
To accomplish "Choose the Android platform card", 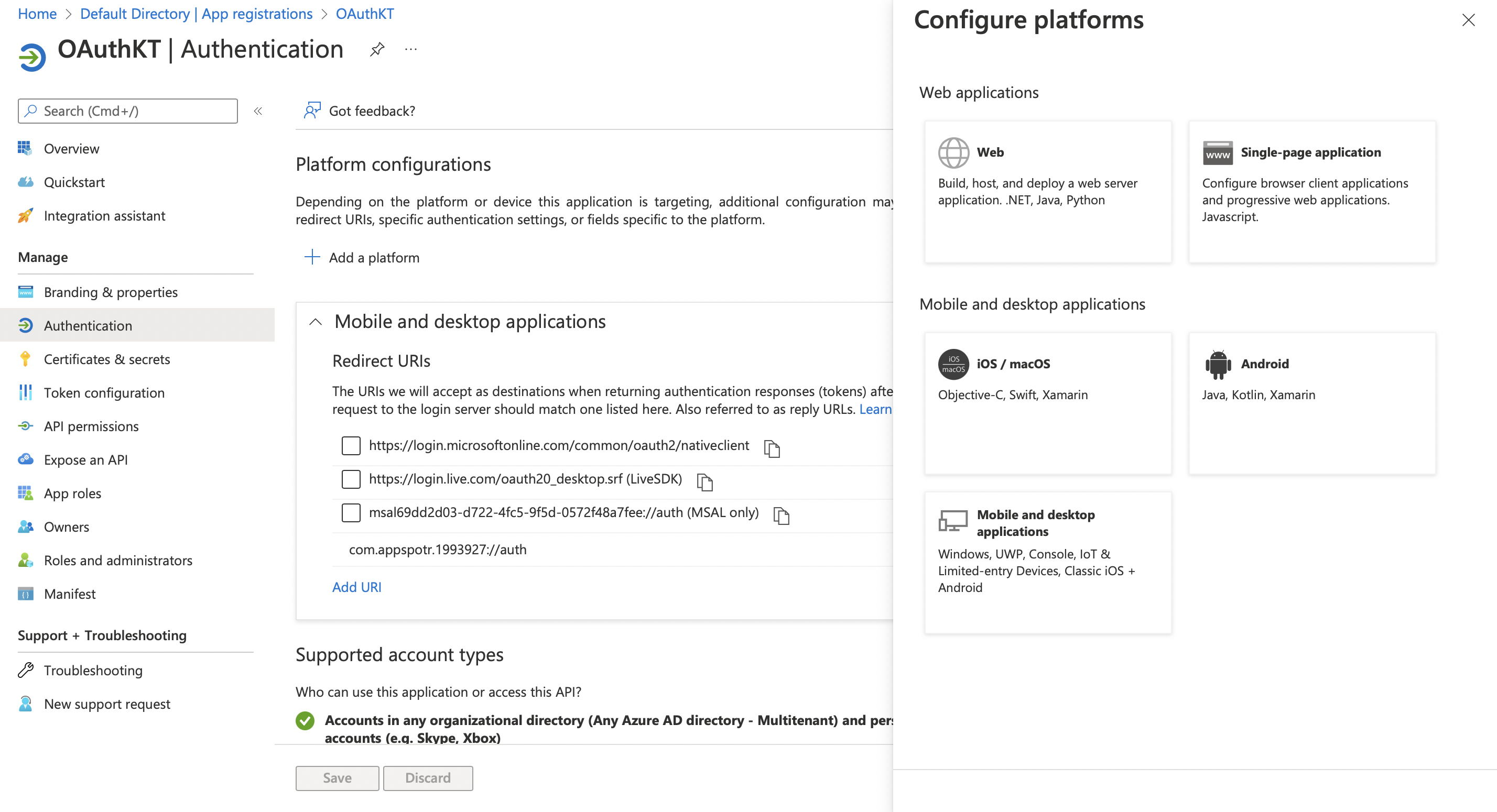I will pyautogui.click(x=1311, y=404).
